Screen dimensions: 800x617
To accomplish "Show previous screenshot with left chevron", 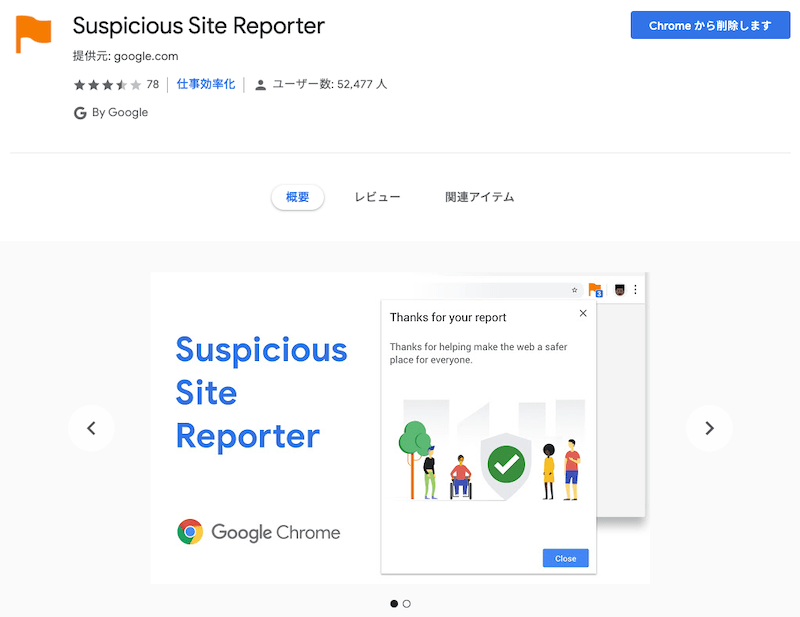I will pos(91,428).
